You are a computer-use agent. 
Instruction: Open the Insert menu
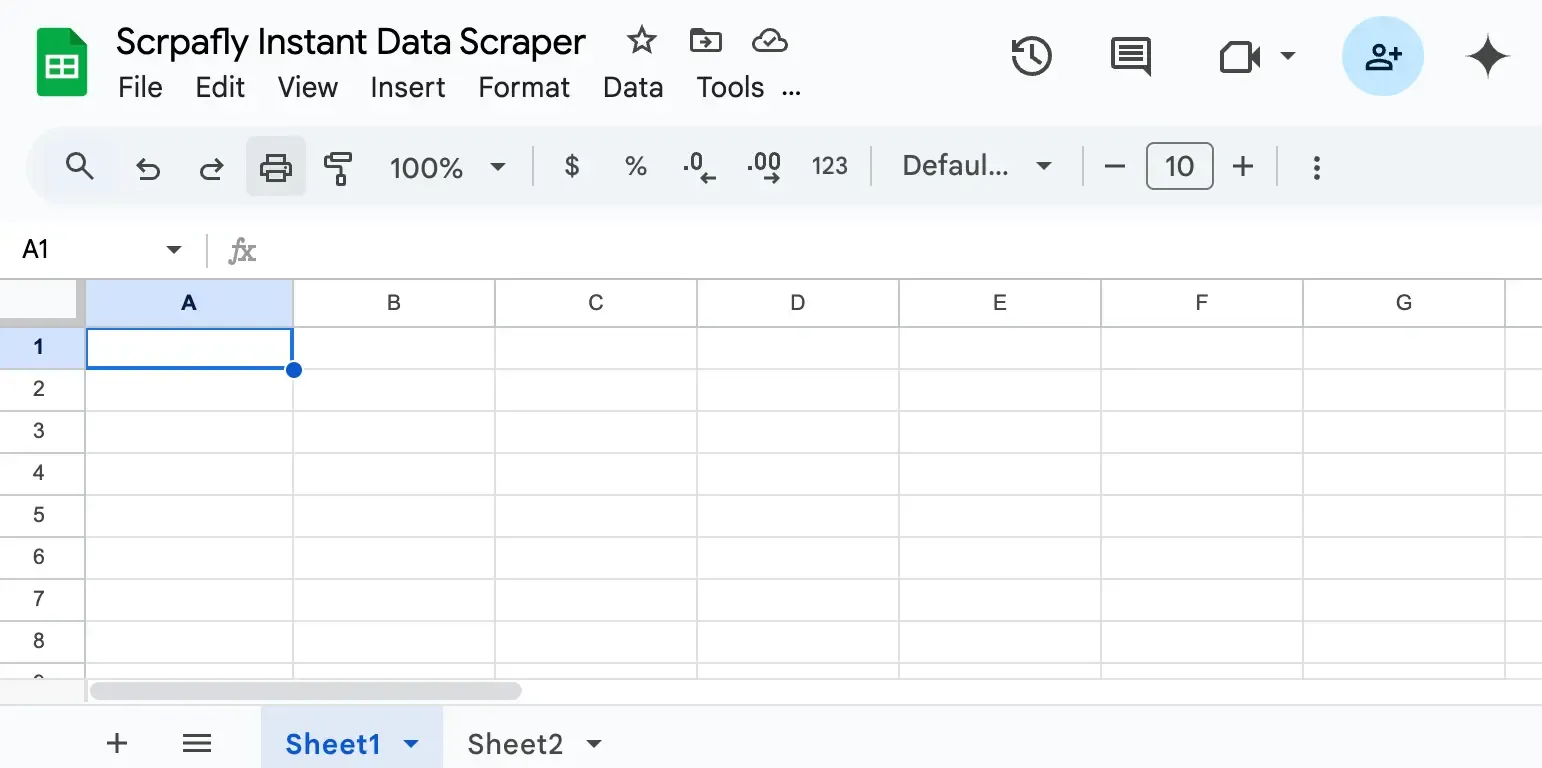click(407, 88)
